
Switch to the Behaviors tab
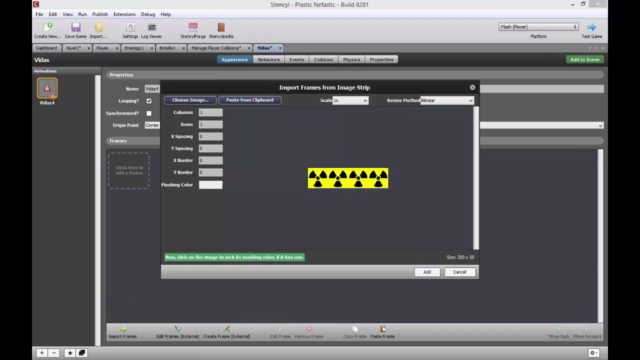(x=269, y=60)
